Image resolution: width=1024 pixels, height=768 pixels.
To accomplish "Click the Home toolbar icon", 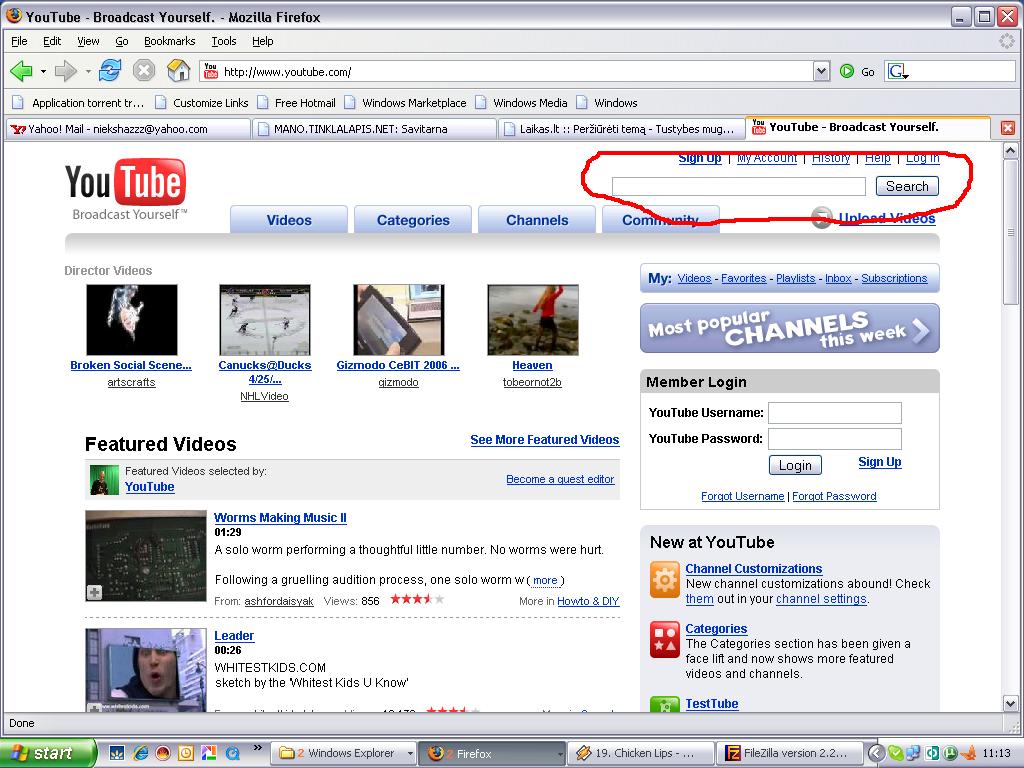I will click(178, 71).
